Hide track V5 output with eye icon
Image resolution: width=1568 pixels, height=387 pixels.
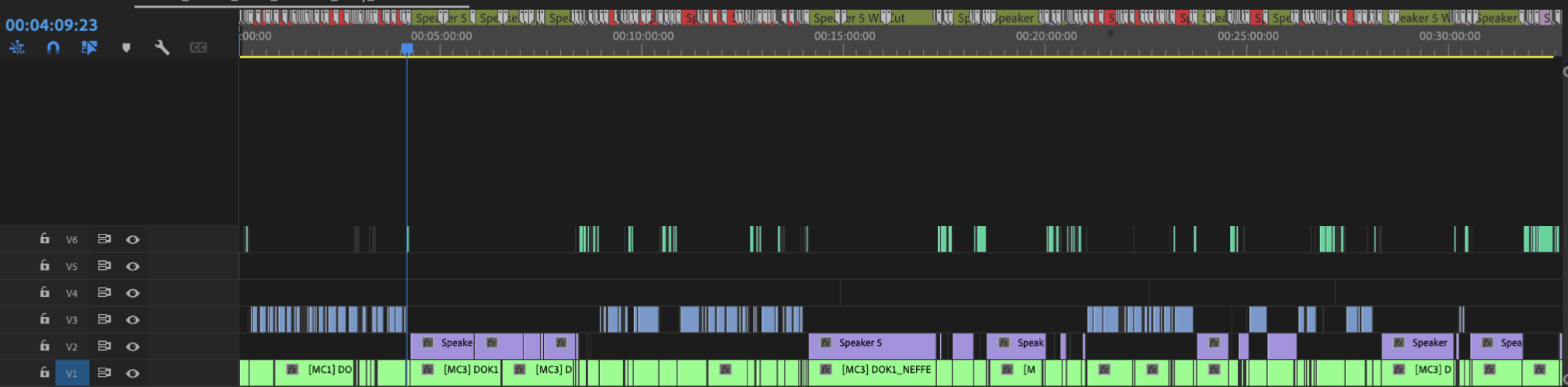click(x=133, y=267)
